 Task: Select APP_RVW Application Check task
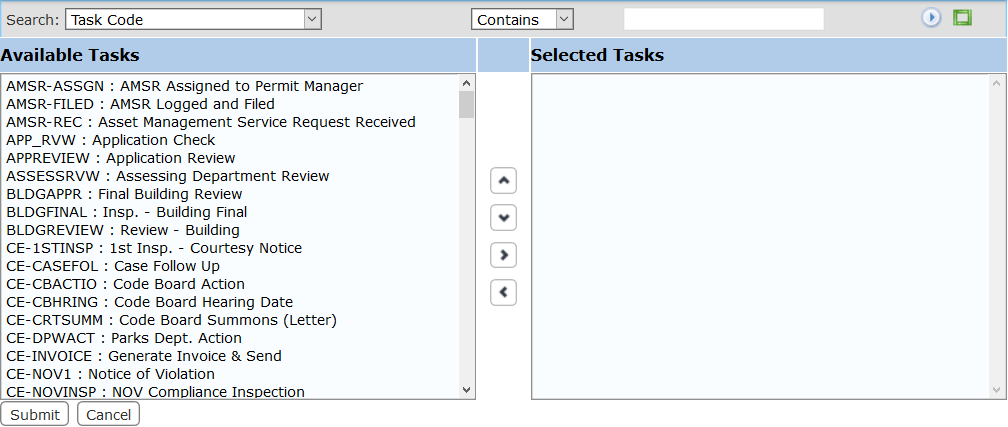[x=110, y=140]
